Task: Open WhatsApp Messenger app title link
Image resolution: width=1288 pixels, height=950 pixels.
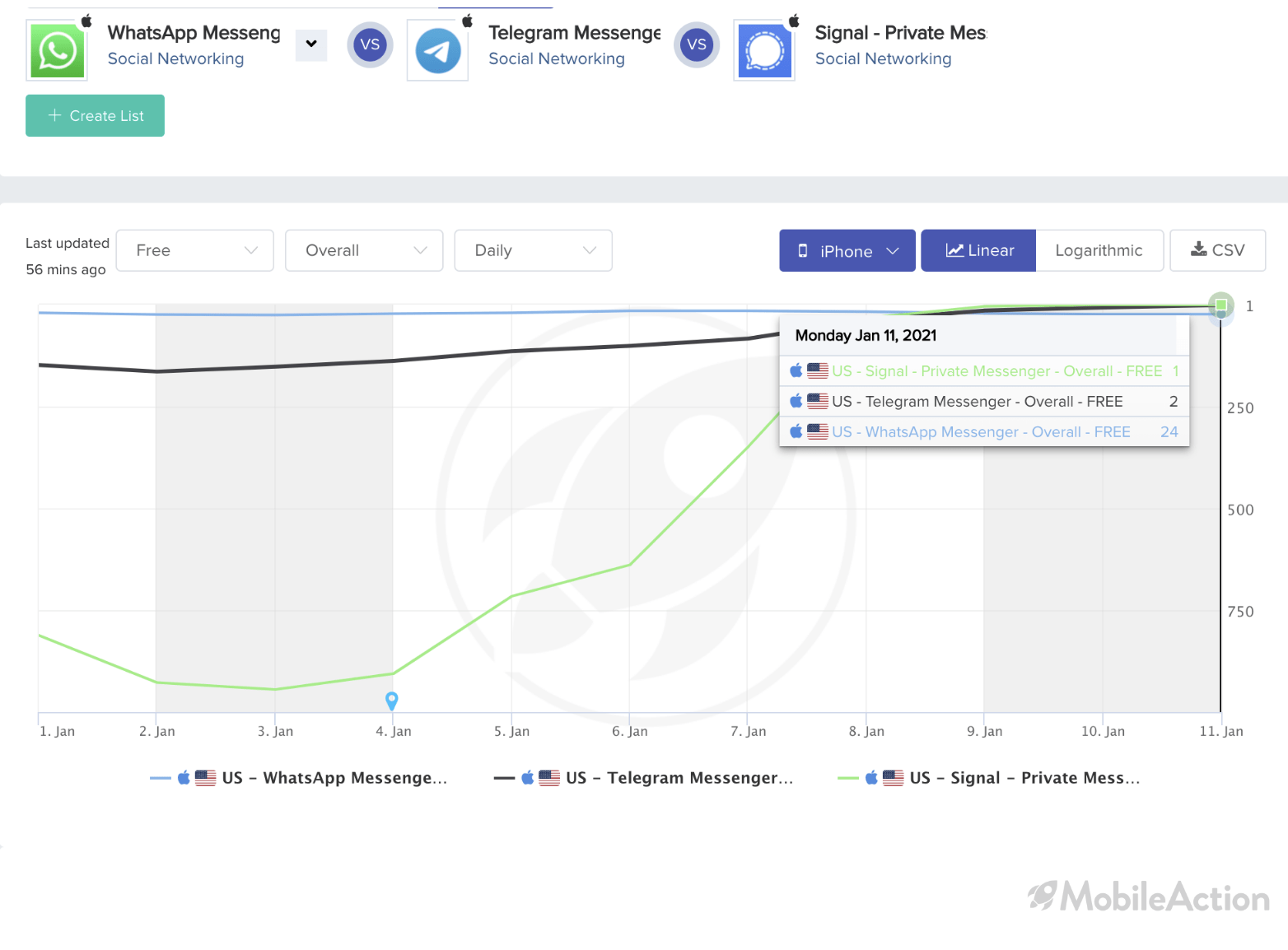Action: 194,33
